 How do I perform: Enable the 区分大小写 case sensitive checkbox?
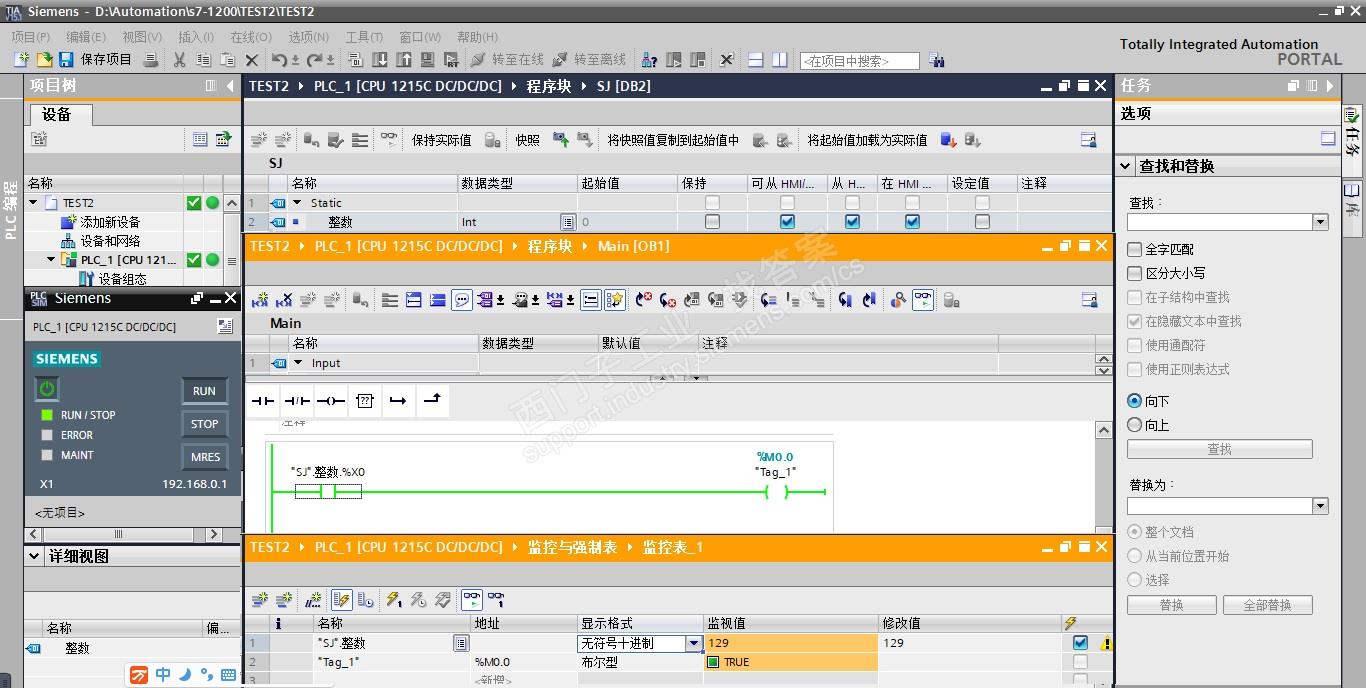(x=1134, y=273)
